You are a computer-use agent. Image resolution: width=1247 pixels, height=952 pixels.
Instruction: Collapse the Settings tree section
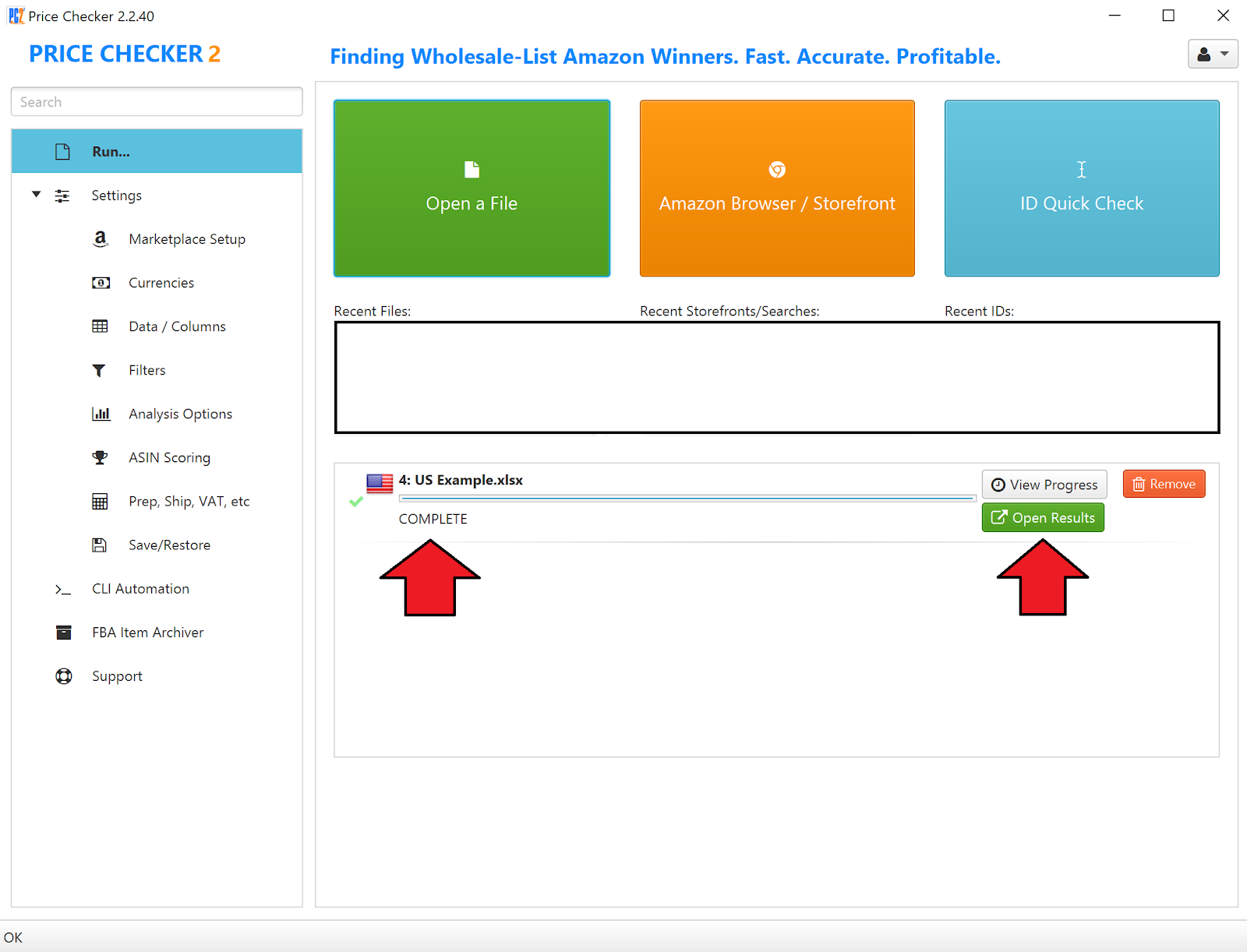click(x=36, y=194)
